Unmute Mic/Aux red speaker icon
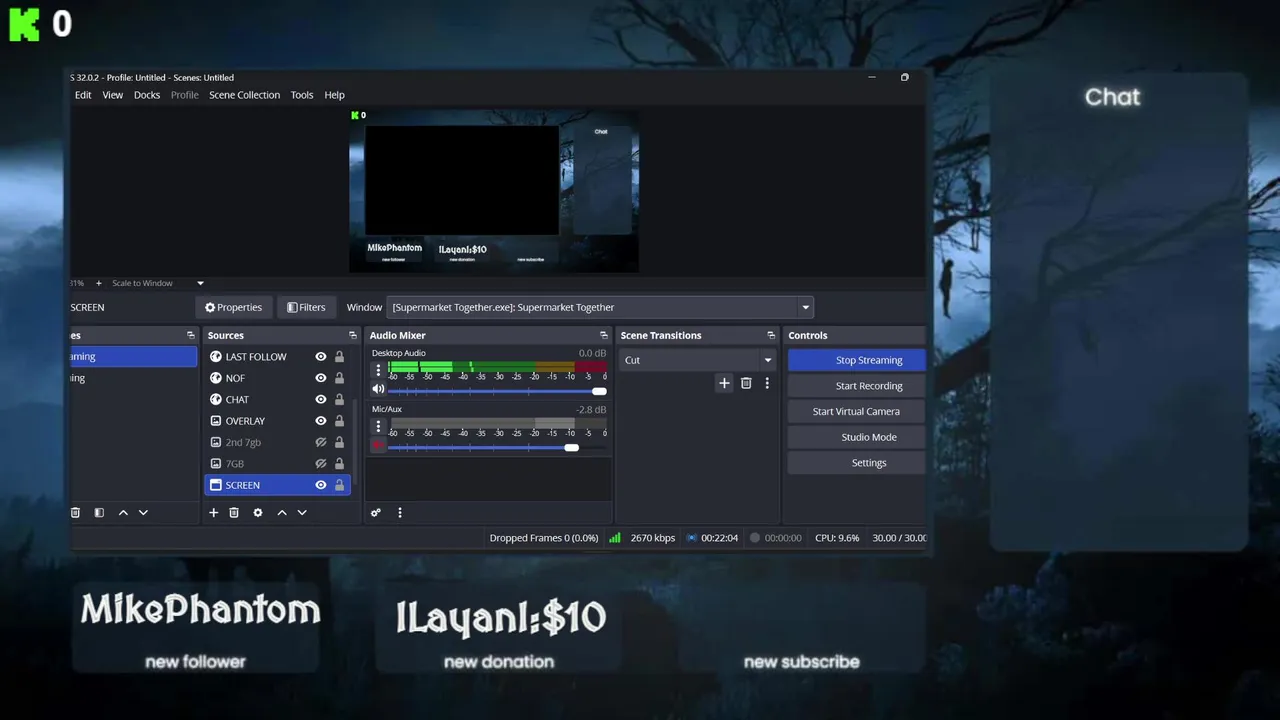 click(378, 446)
